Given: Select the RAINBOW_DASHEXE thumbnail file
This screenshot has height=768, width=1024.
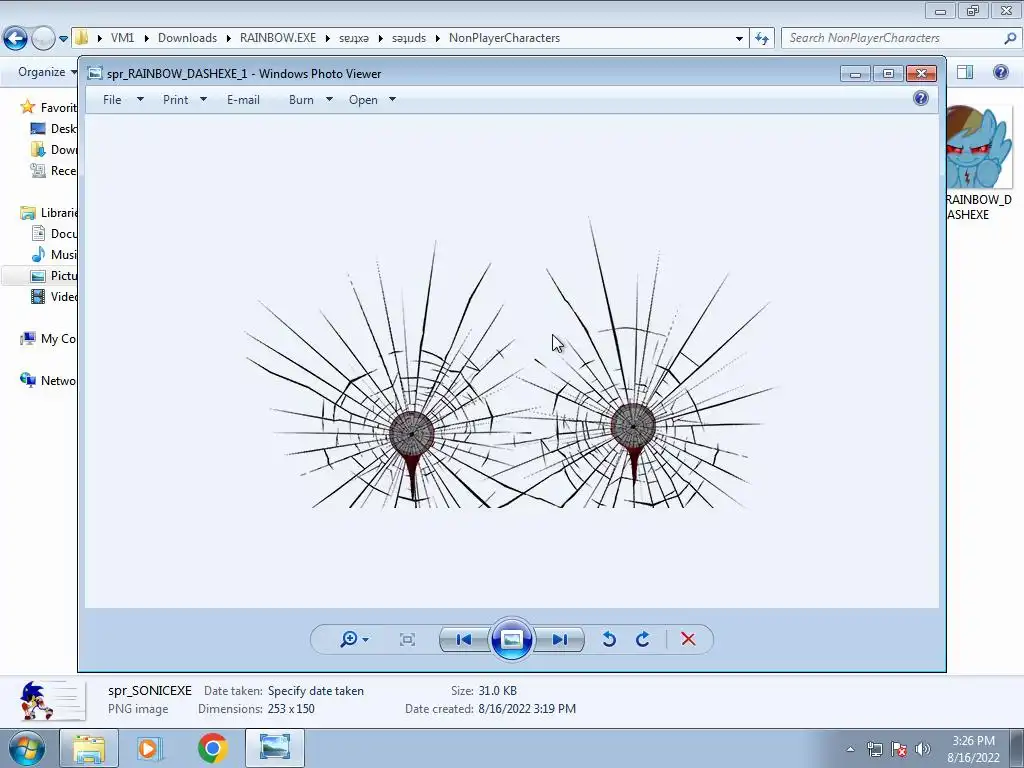Looking at the screenshot, I should (979, 163).
